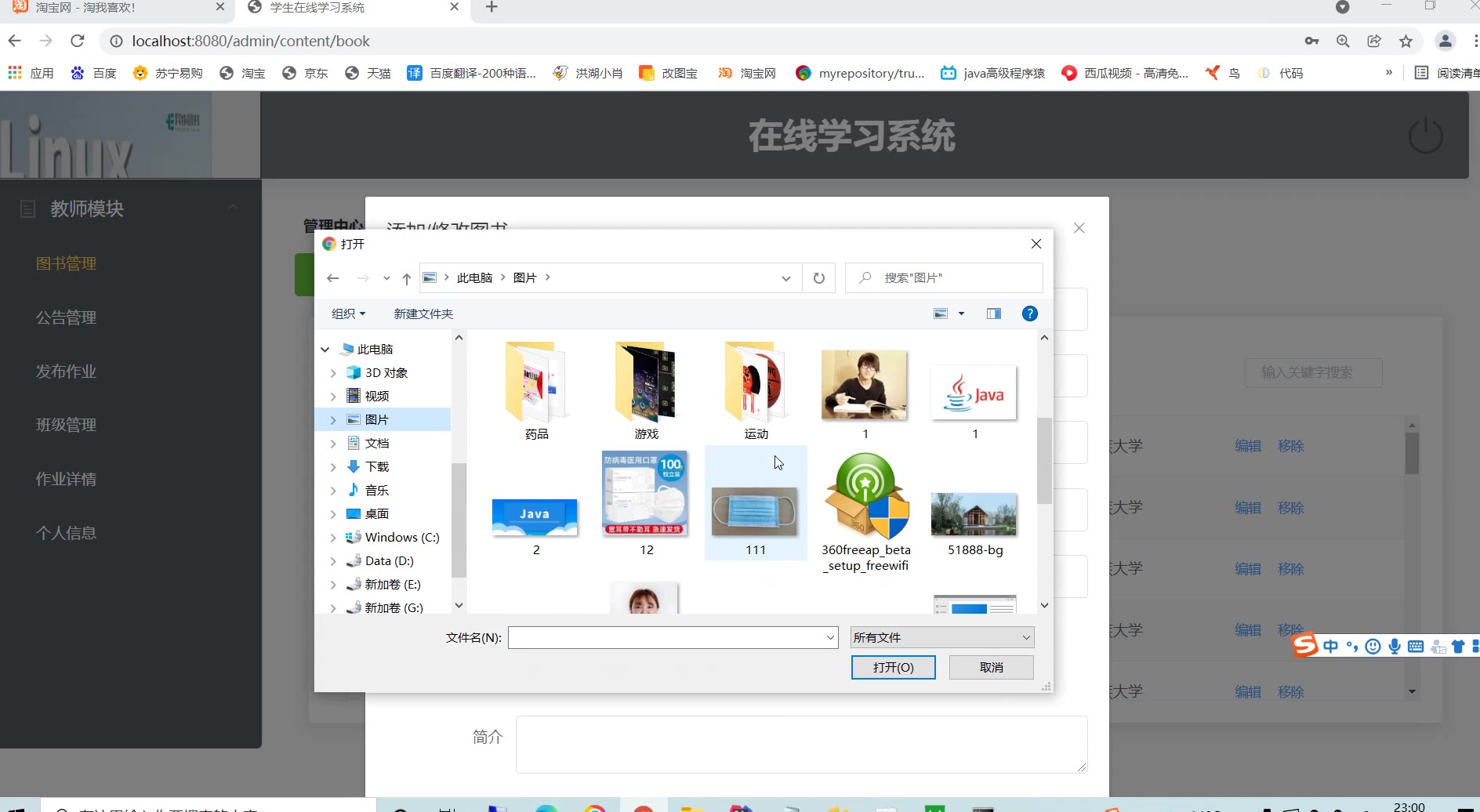Open the browser zoom control
Viewport: 1480px width, 812px height.
coord(1343,41)
